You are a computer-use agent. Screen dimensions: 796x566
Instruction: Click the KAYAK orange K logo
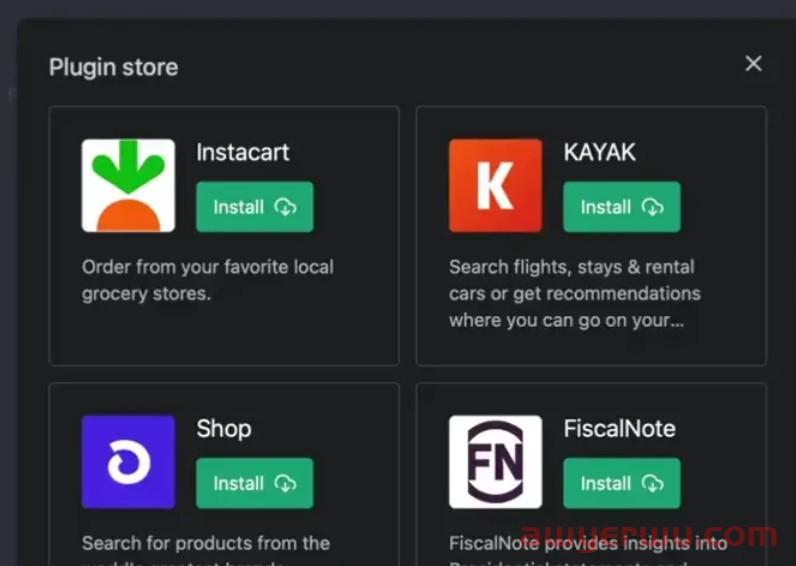[x=495, y=185]
